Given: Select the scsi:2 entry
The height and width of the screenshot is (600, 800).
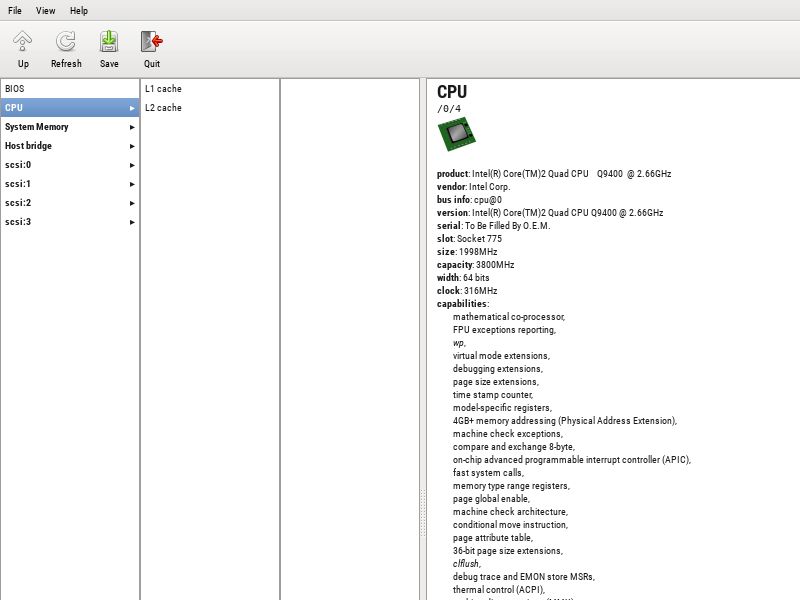Looking at the screenshot, I should point(70,203).
